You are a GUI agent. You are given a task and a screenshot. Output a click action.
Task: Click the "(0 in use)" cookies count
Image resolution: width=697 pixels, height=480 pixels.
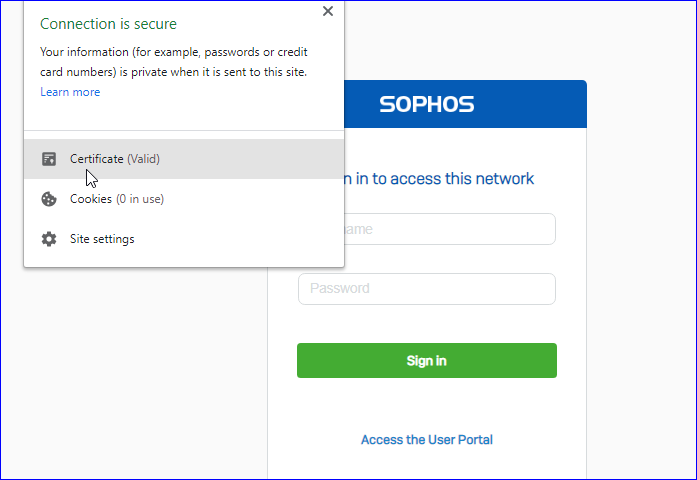click(140, 199)
